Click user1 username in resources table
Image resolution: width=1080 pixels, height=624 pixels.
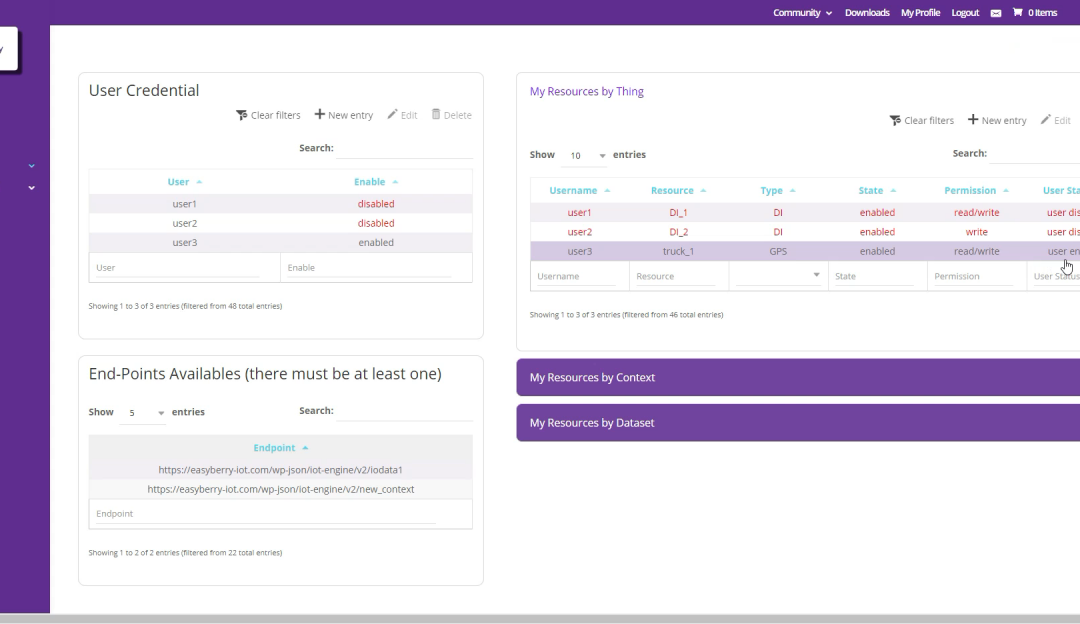pyautogui.click(x=579, y=213)
